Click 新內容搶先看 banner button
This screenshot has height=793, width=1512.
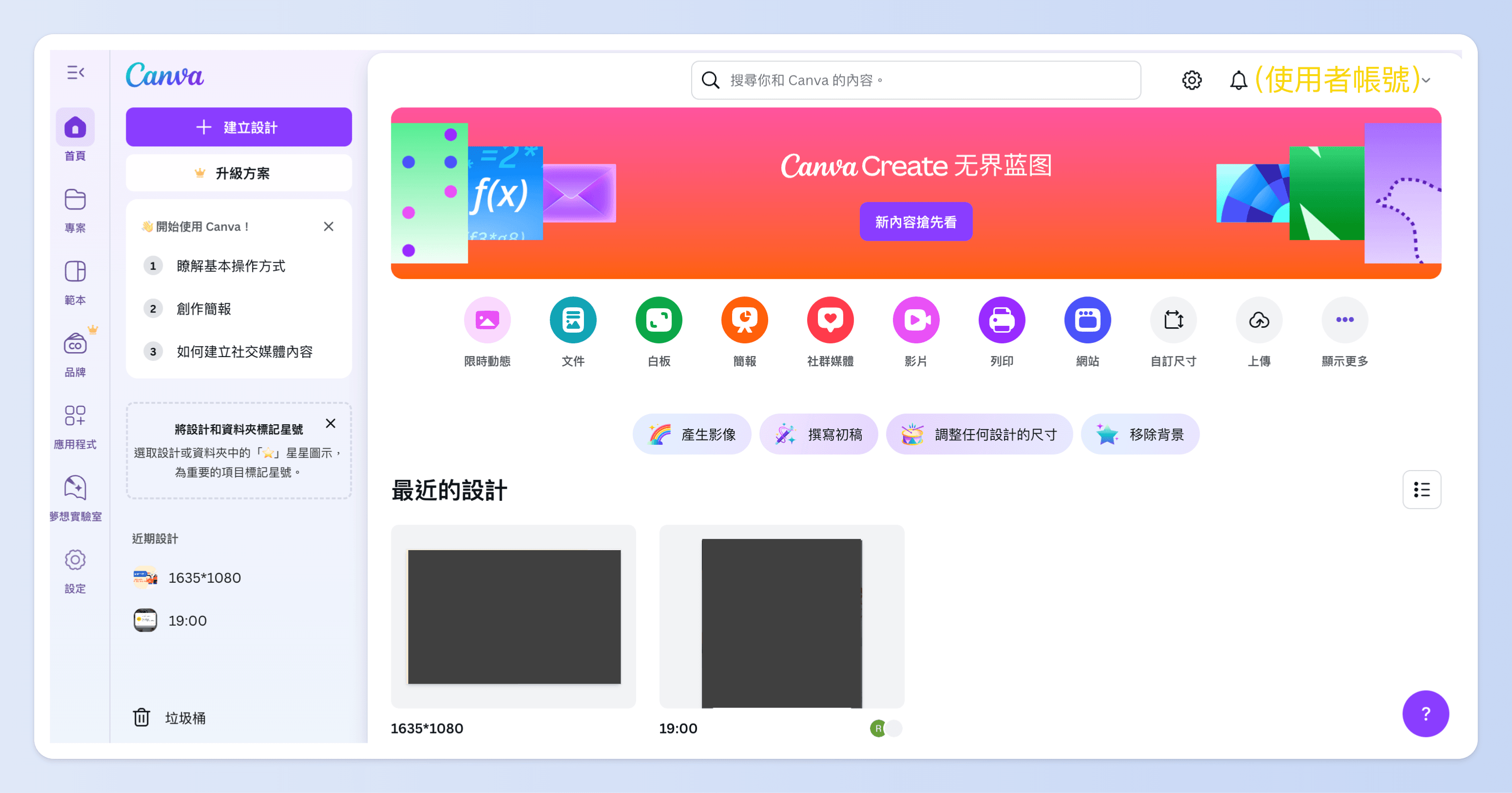(x=916, y=222)
